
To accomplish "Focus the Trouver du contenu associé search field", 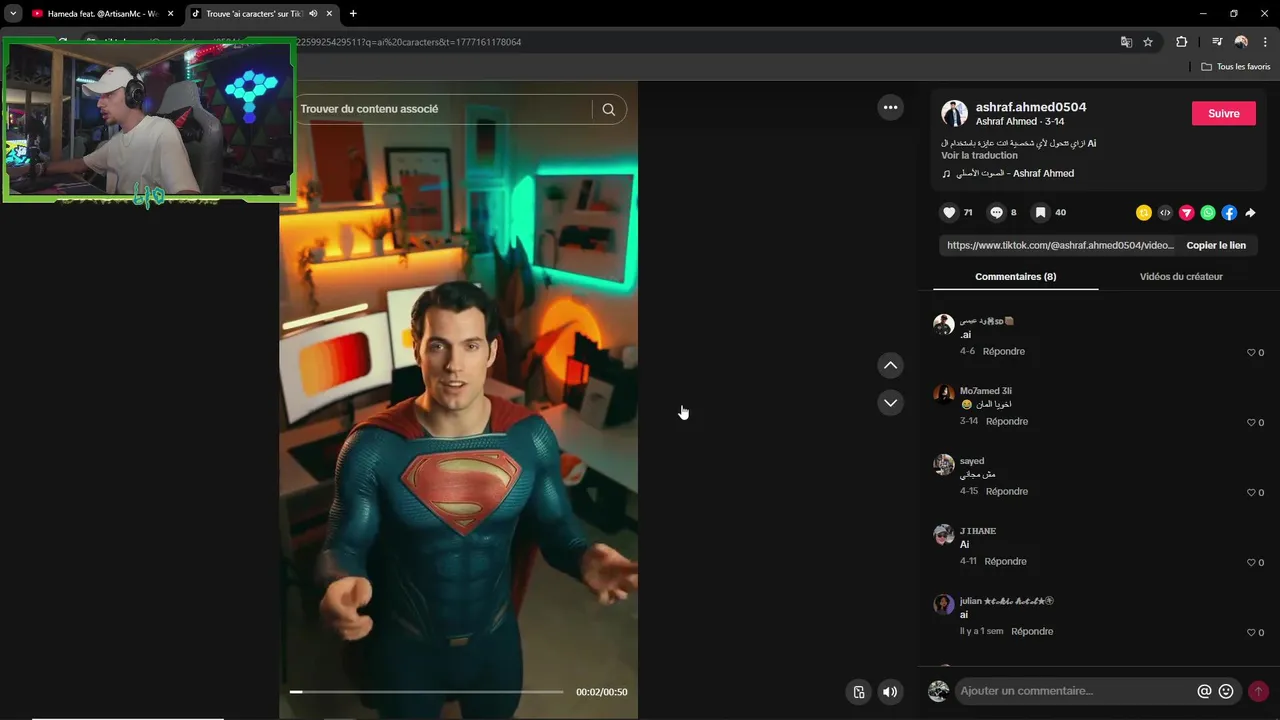I will 445,109.
